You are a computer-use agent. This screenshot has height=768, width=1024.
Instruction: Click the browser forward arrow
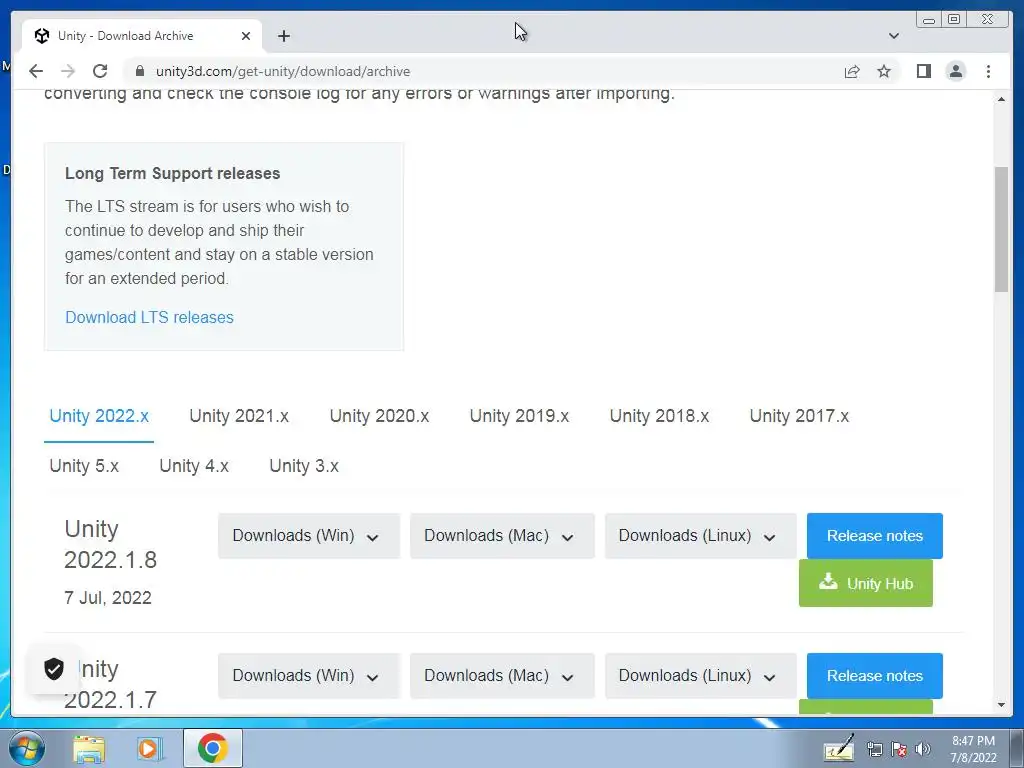point(67,71)
